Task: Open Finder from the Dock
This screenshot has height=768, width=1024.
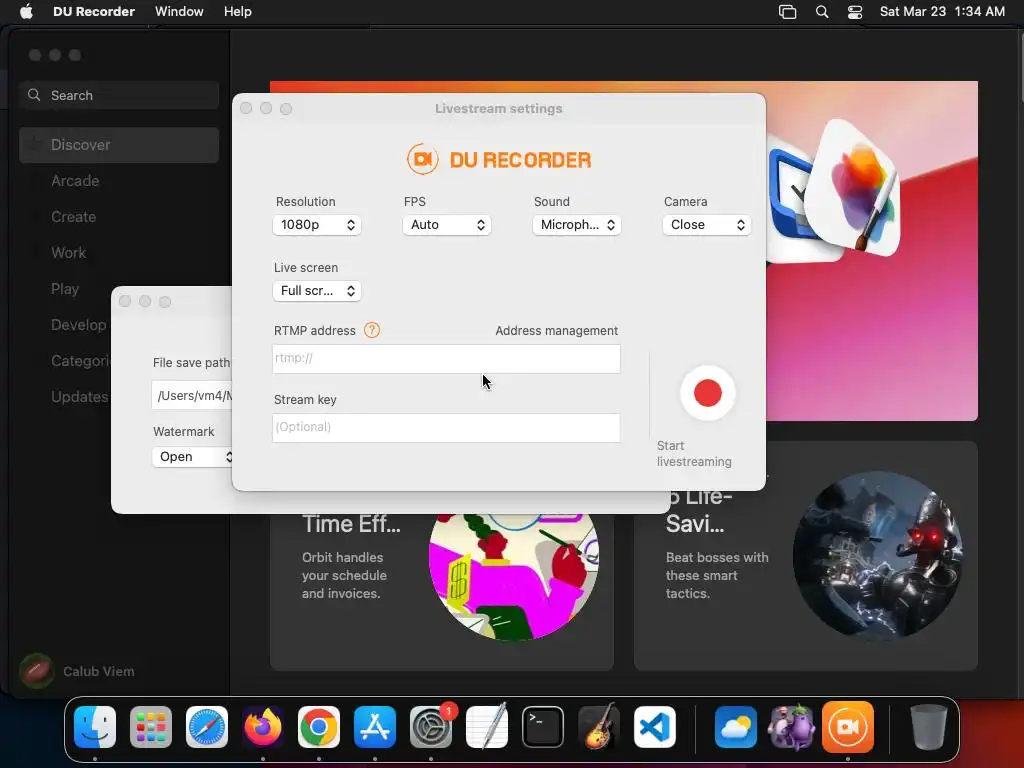Action: [x=95, y=727]
